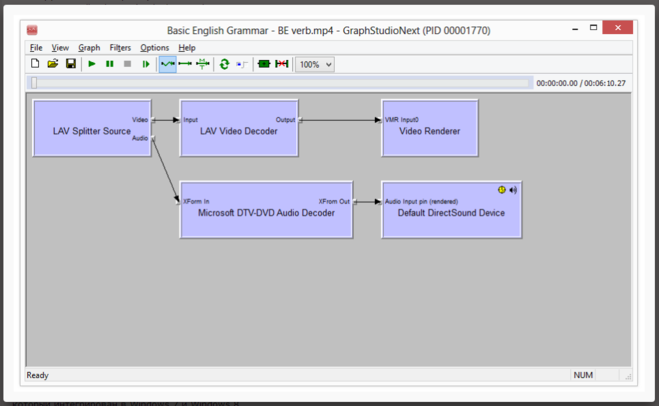This screenshot has height=406, width=659.
Task: Save the graph with floppy disk icon
Action: point(71,64)
